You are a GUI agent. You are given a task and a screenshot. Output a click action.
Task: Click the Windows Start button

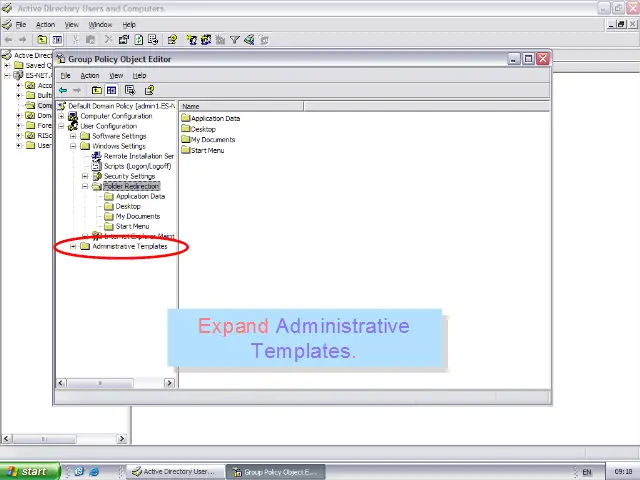pos(29,471)
